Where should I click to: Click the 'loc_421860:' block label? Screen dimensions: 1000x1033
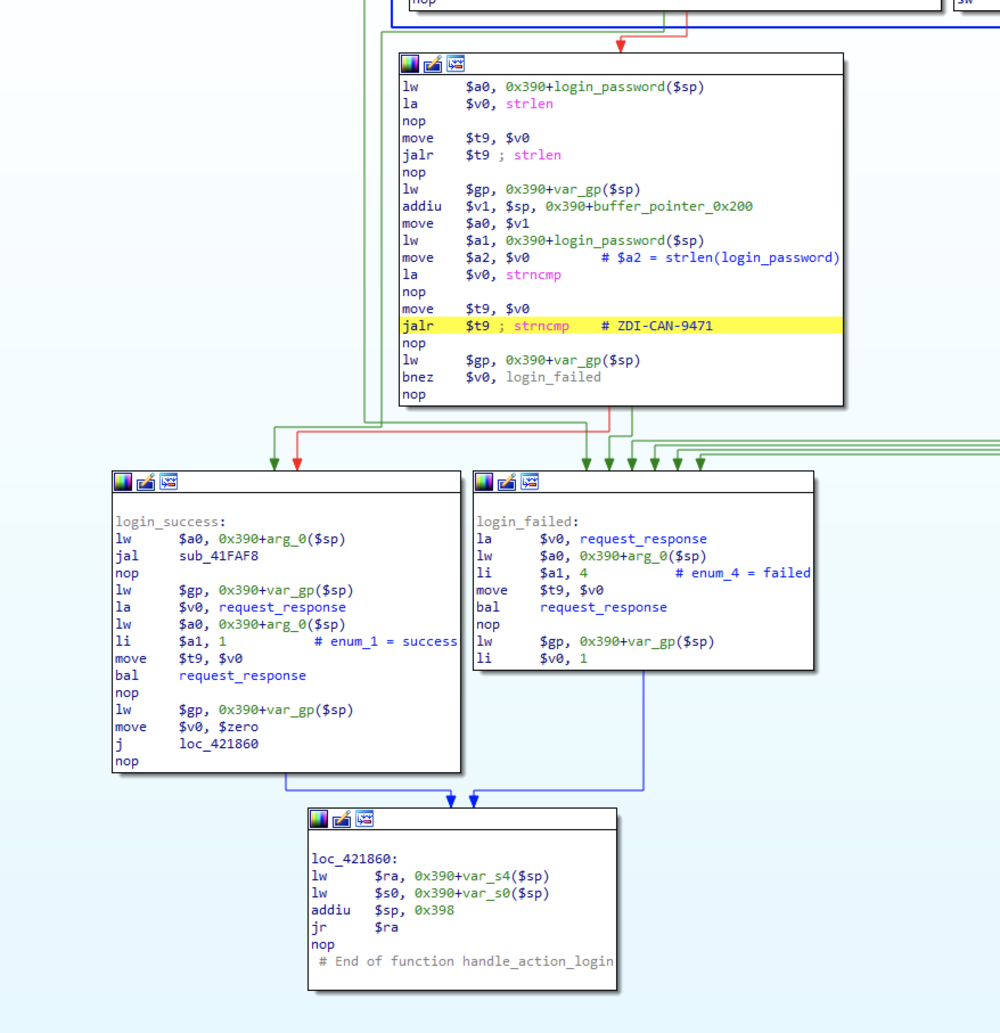tap(354, 859)
